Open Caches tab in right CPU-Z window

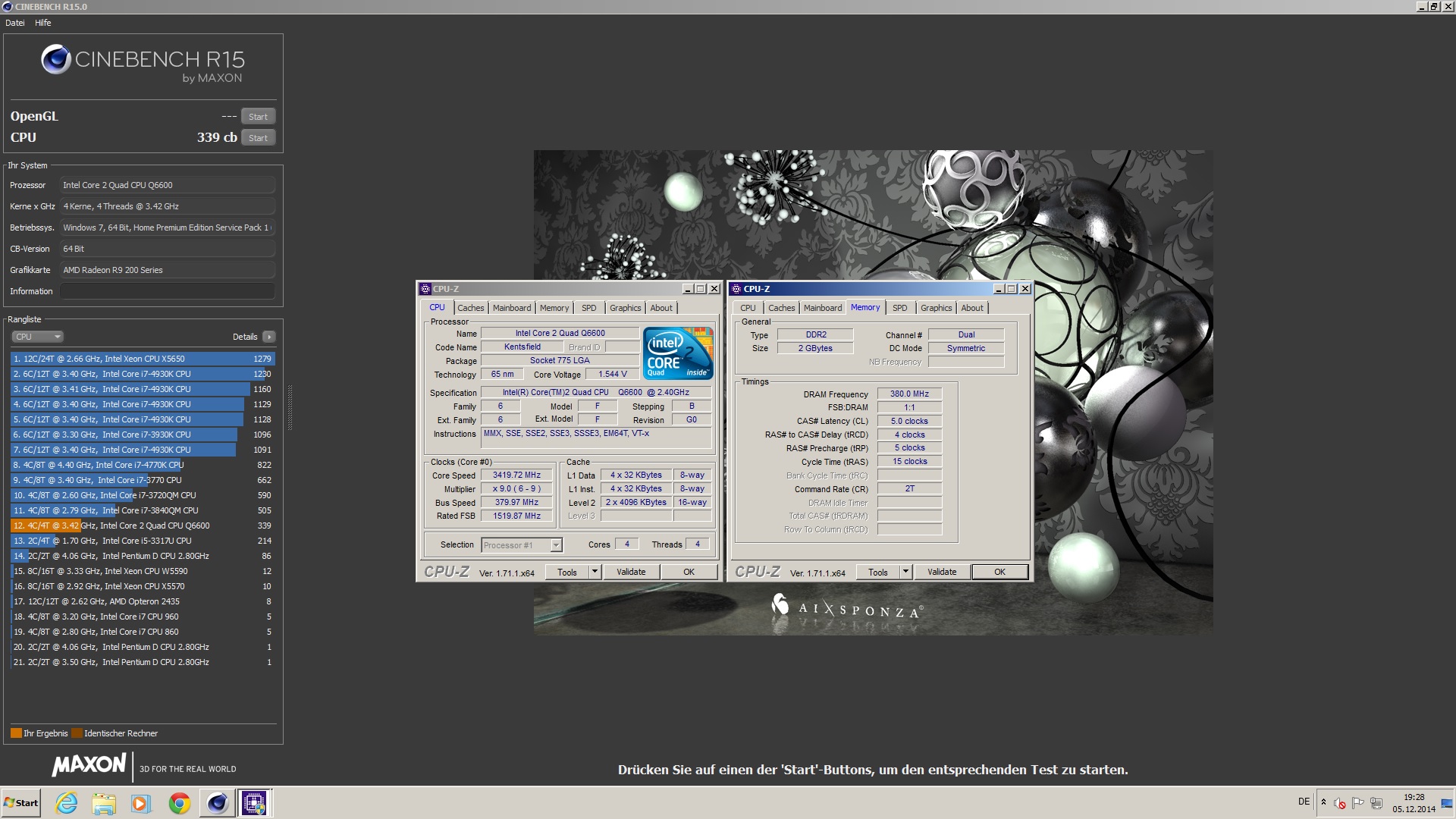(x=781, y=308)
